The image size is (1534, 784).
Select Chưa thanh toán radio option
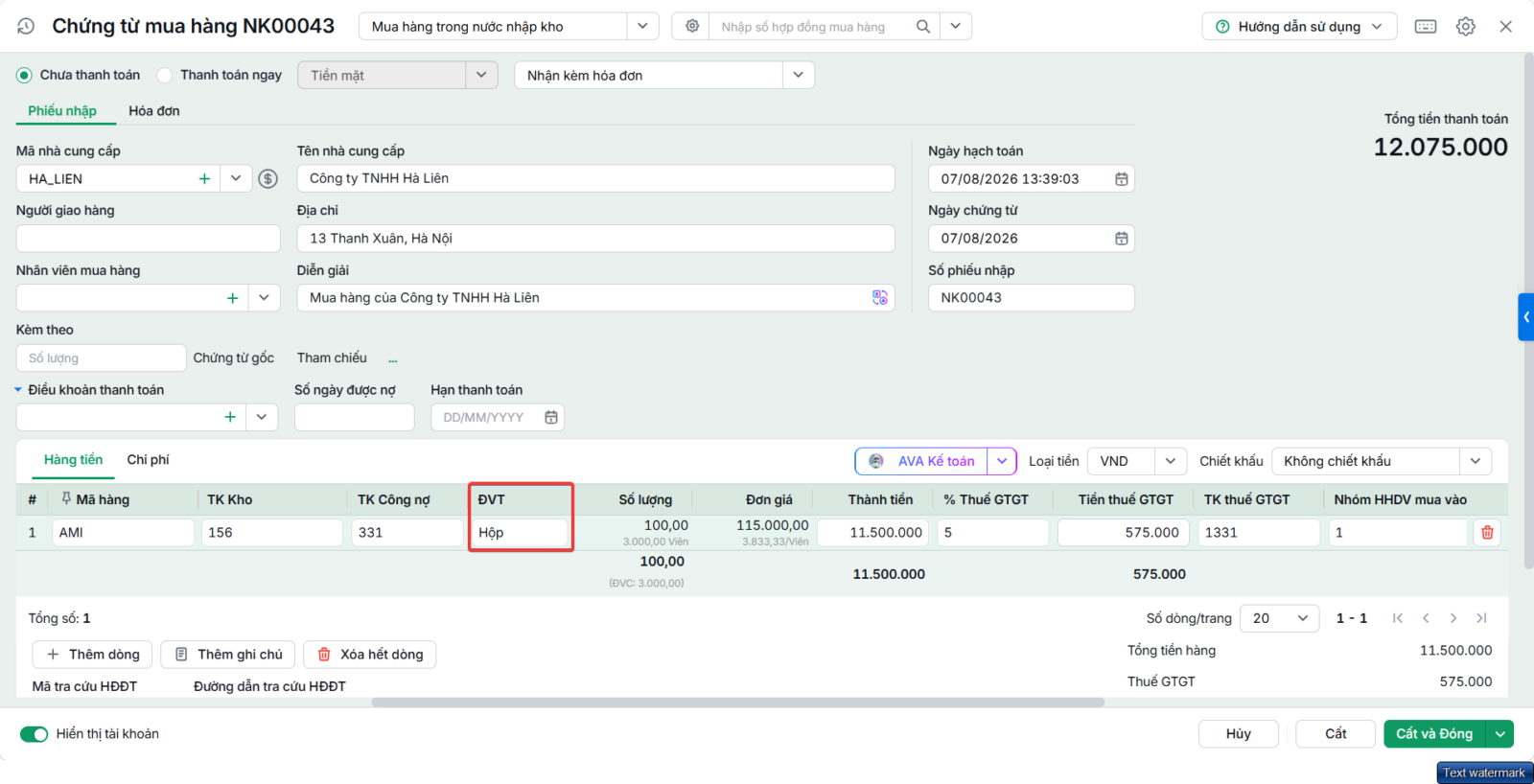point(24,75)
